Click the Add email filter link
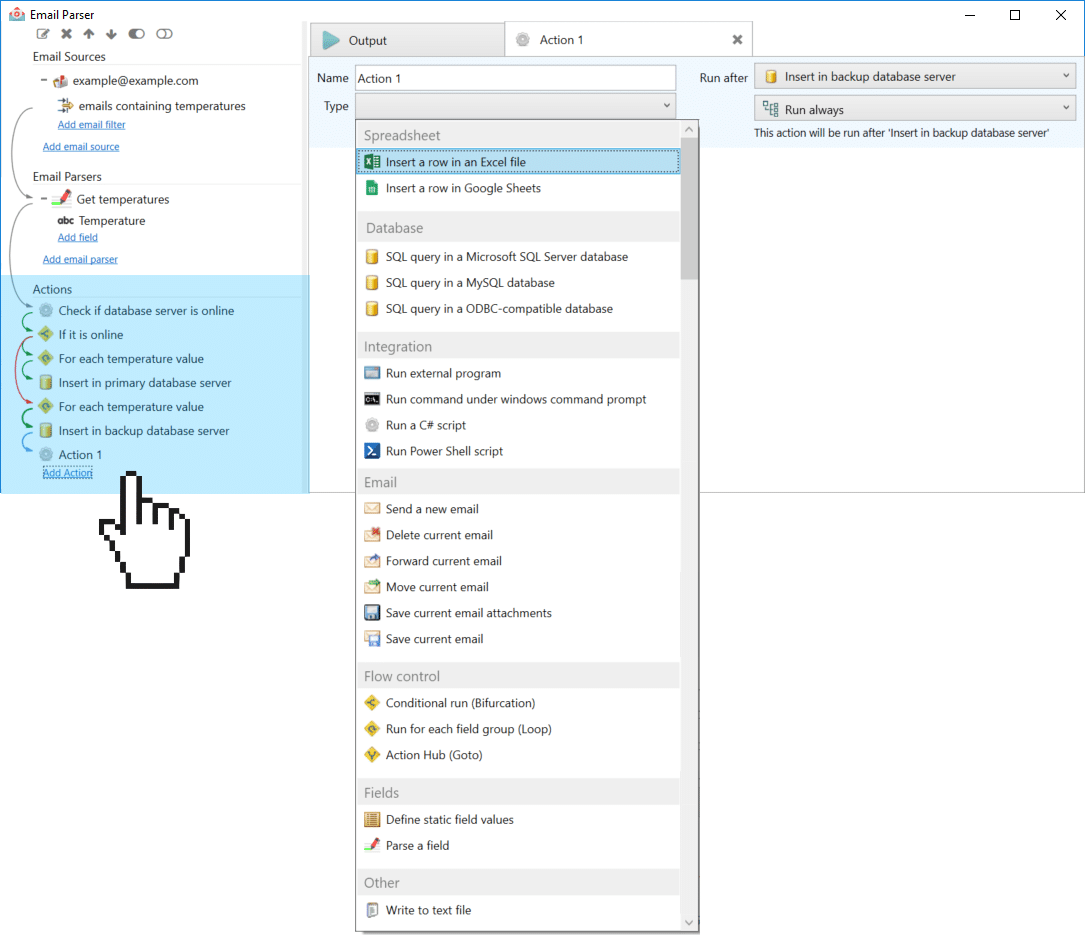 click(91, 125)
